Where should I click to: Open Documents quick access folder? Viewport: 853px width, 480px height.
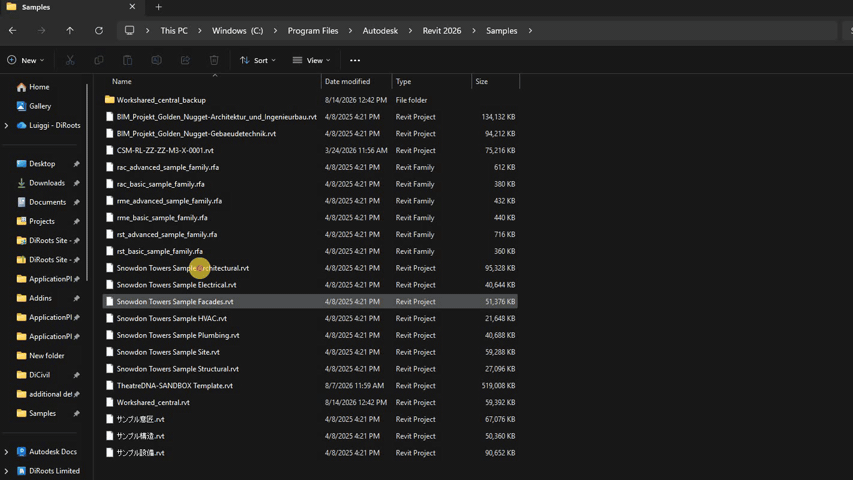pyautogui.click(x=41, y=202)
